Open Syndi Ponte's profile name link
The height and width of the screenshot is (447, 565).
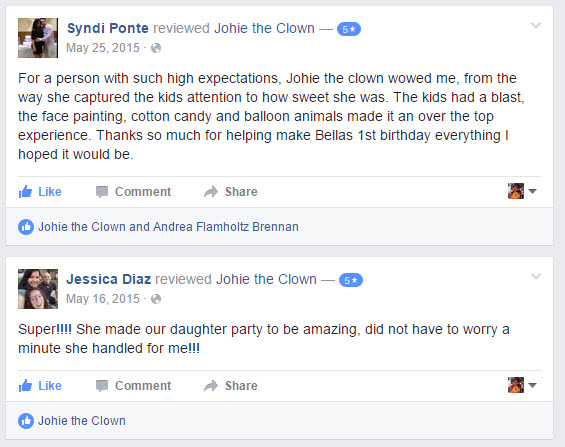pos(108,28)
